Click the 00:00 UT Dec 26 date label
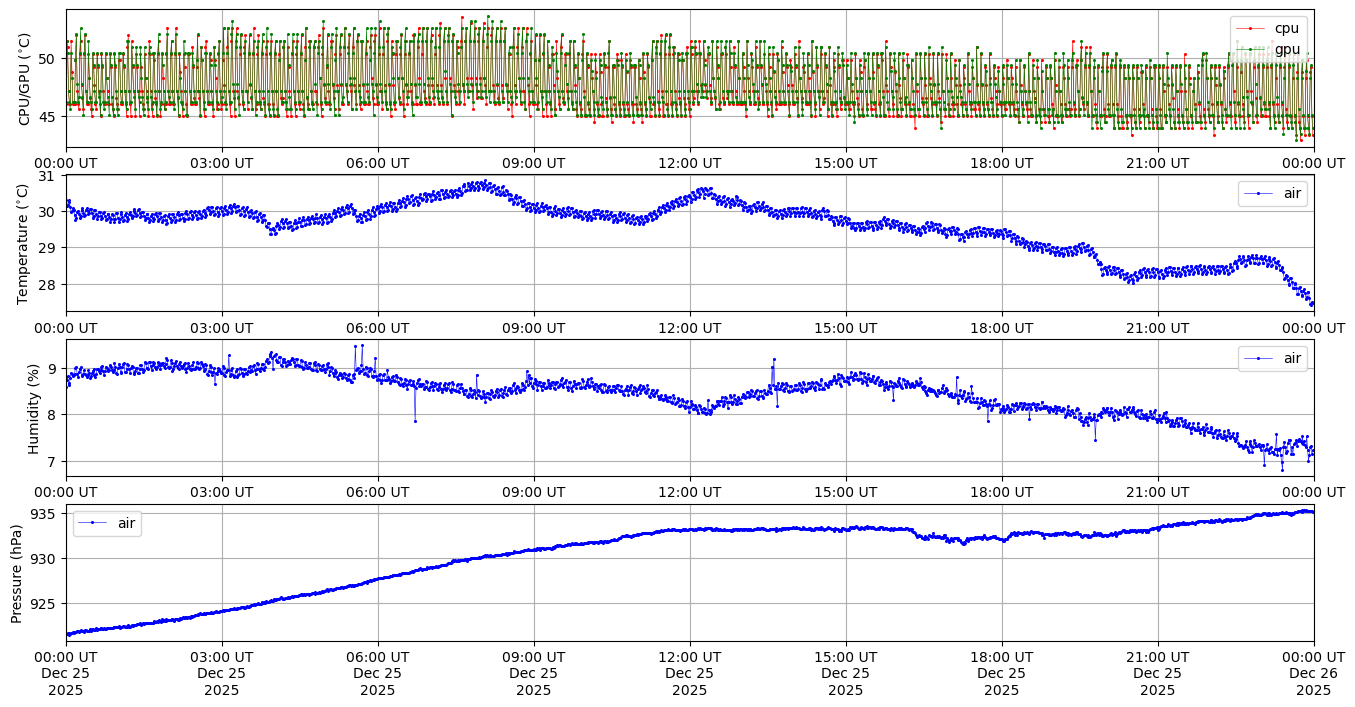This screenshot has height=707, width=1355. pos(1313,673)
